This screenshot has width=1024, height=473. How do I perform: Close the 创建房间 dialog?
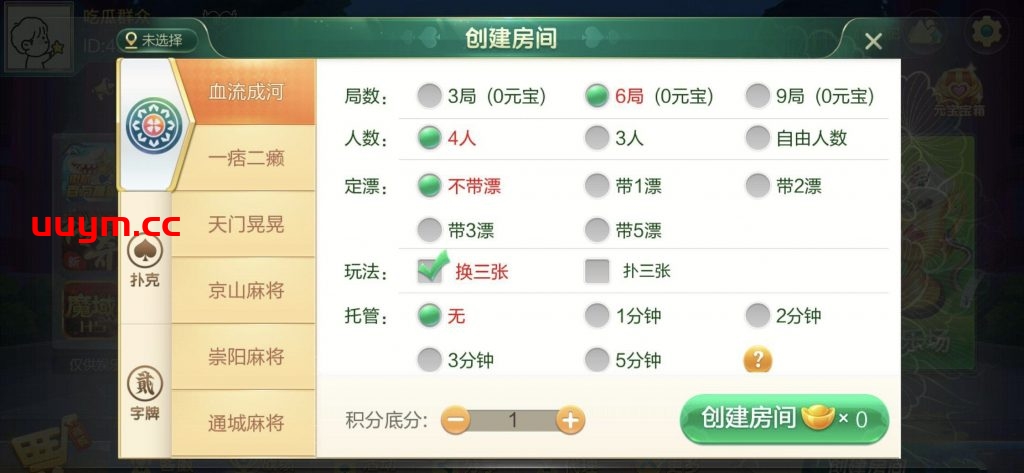(873, 41)
